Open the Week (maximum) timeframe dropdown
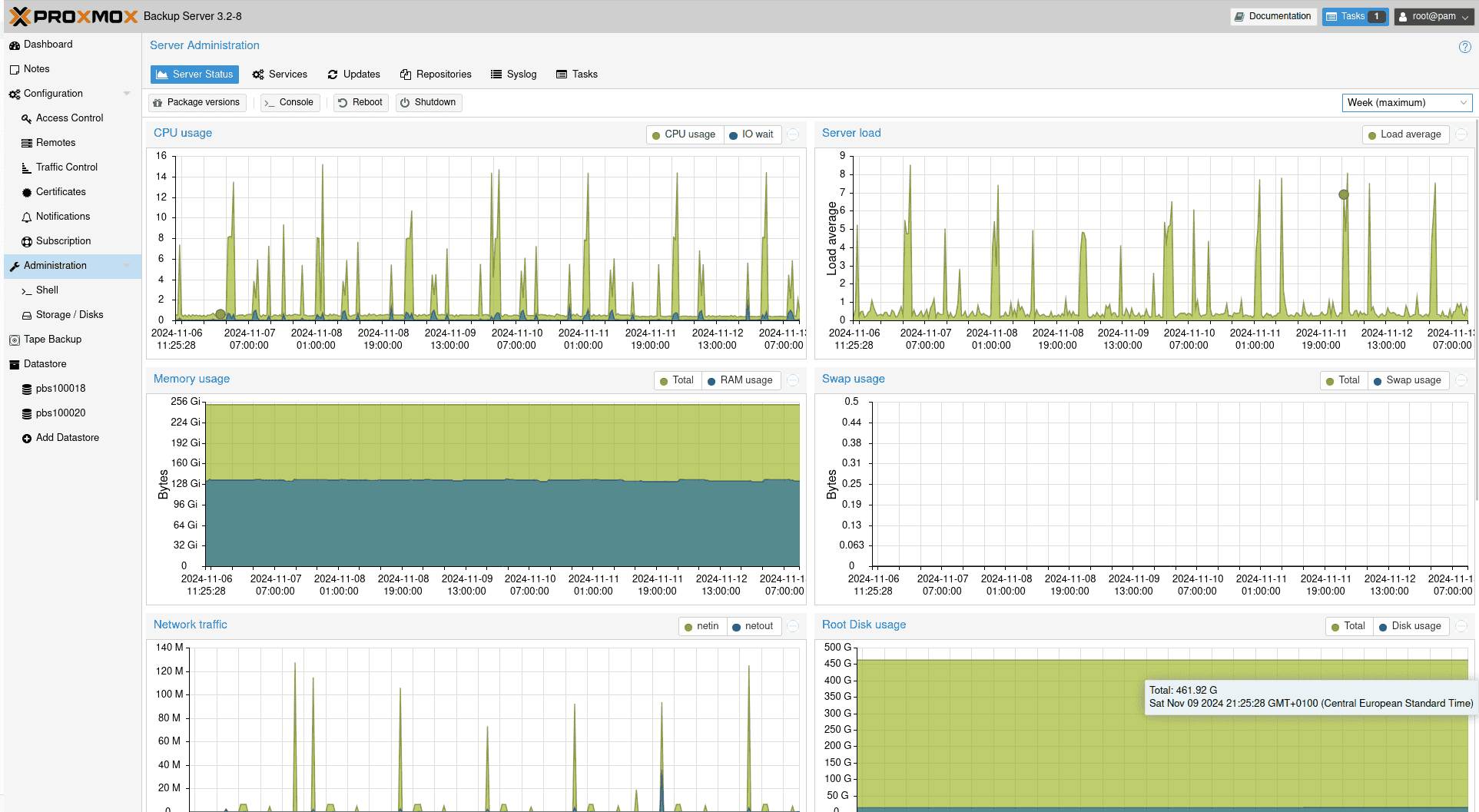Viewport: 1479px width, 812px height. (x=1407, y=103)
